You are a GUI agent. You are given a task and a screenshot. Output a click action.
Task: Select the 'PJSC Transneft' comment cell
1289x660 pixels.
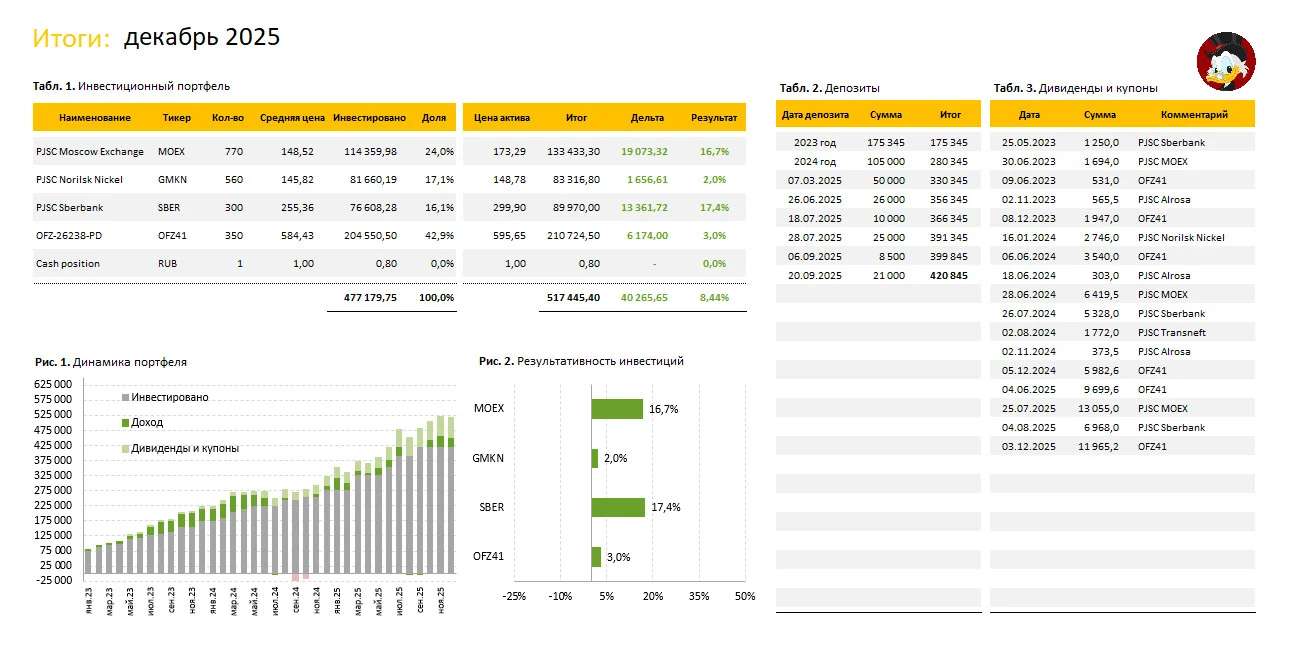pyautogui.click(x=1172, y=333)
